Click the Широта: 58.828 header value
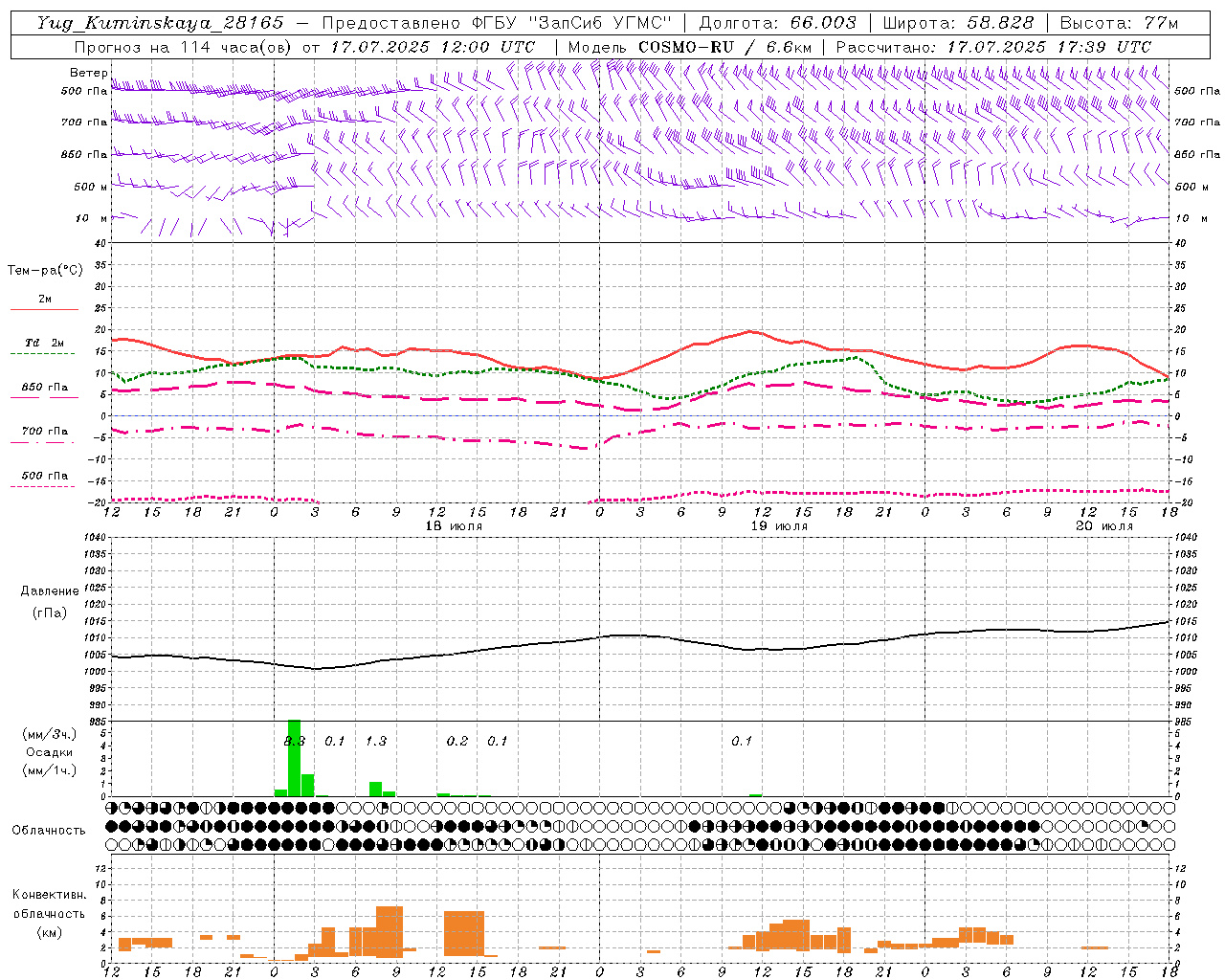Viewport: 1225px width, 980px height. 958,23
